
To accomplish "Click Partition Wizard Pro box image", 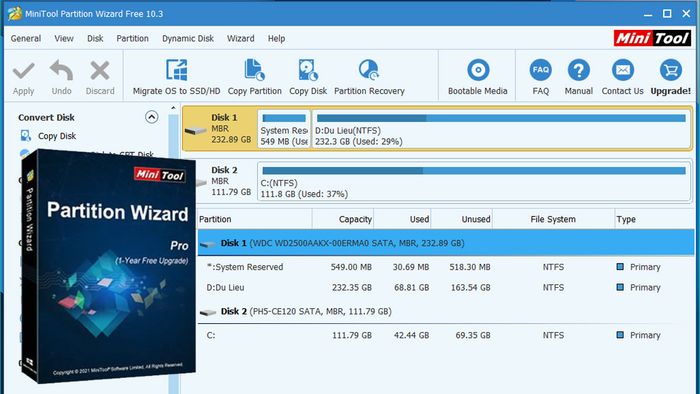I will [108, 266].
